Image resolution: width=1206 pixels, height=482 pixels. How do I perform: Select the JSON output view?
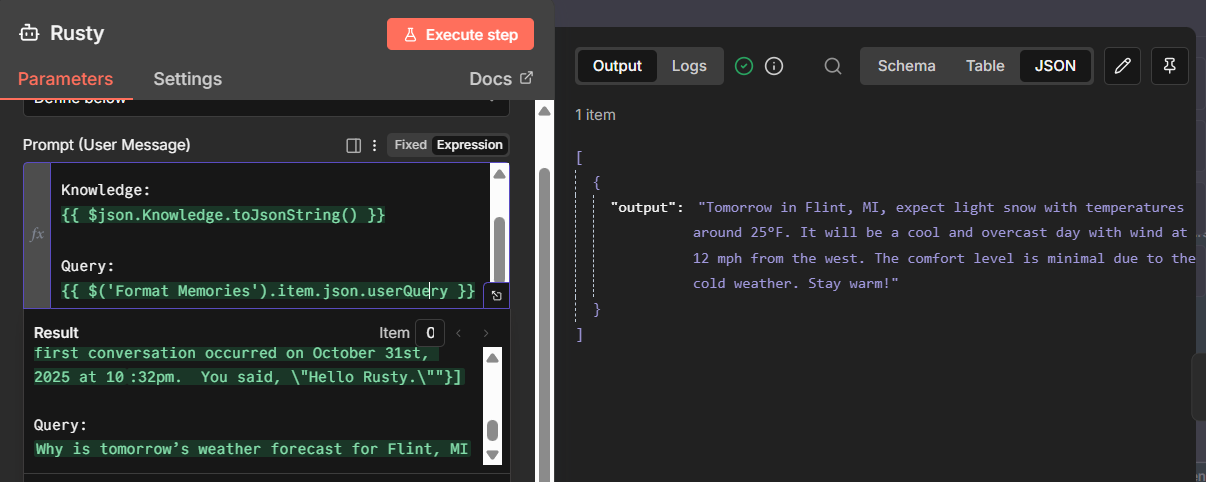1055,66
